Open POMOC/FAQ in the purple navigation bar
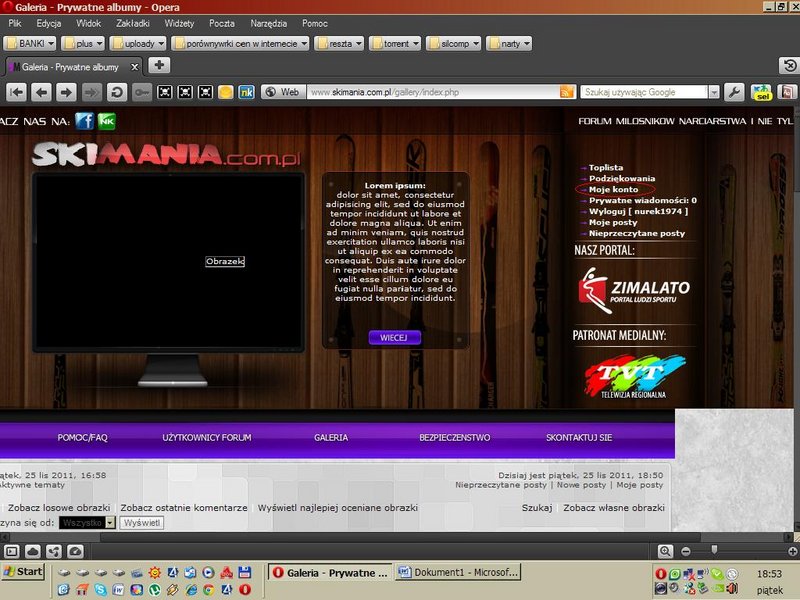 [83, 438]
